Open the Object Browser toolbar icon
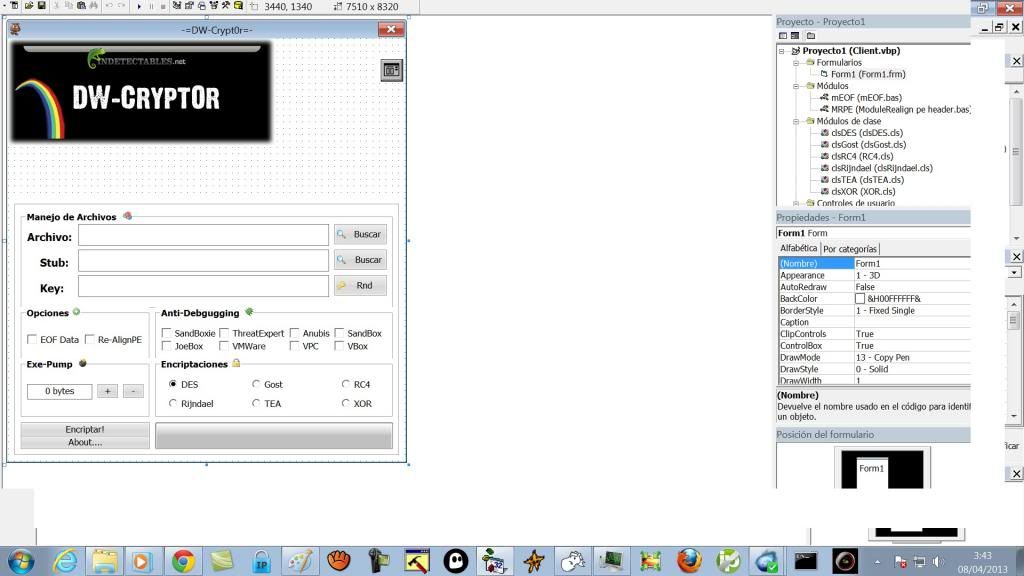Screen dimensions: 1024x576 coord(214,6)
